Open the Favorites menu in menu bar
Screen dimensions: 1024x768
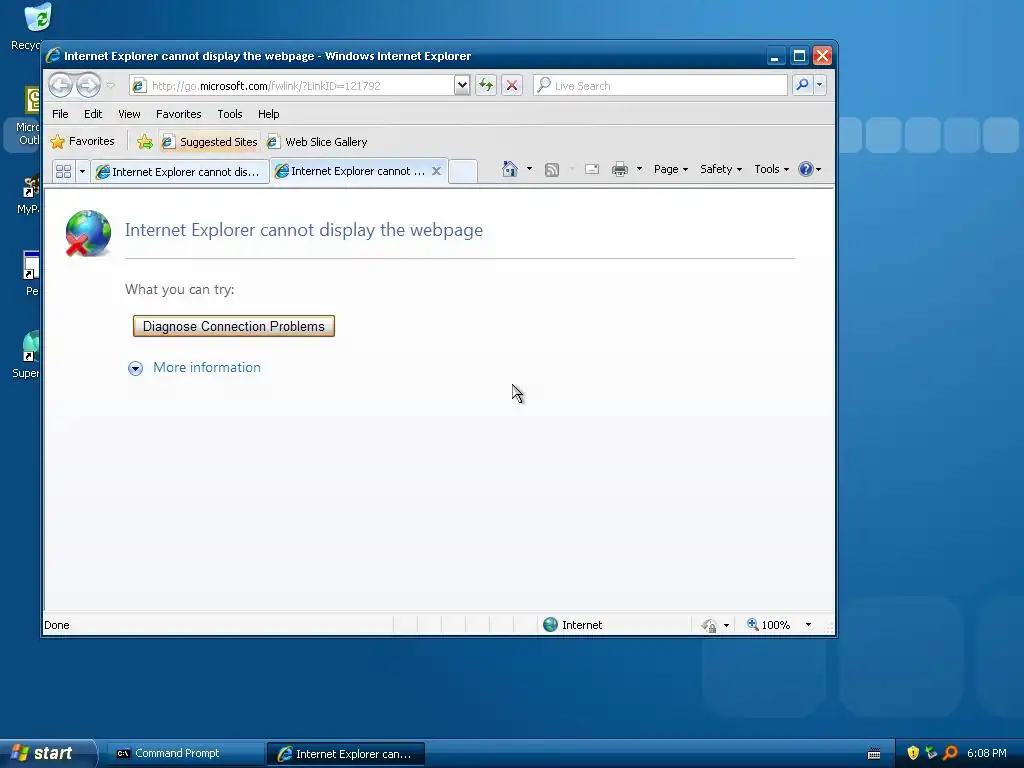tap(178, 114)
